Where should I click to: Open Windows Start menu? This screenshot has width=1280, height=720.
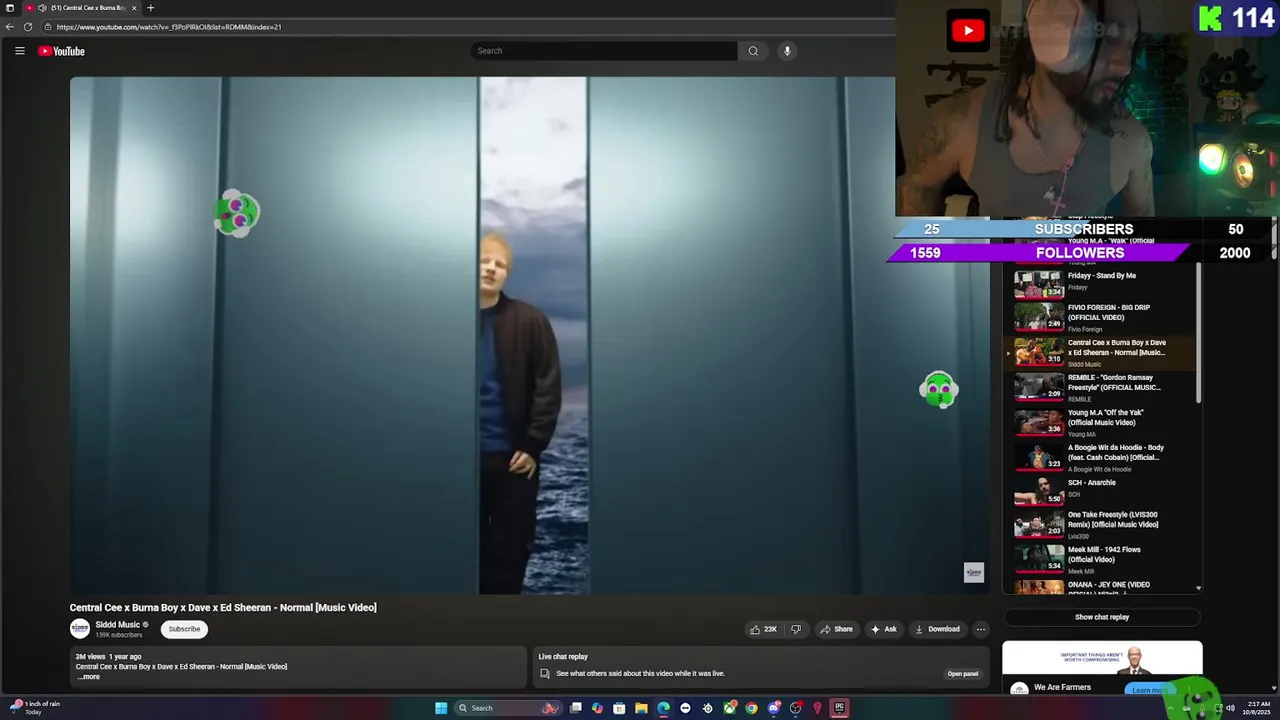[x=441, y=708]
